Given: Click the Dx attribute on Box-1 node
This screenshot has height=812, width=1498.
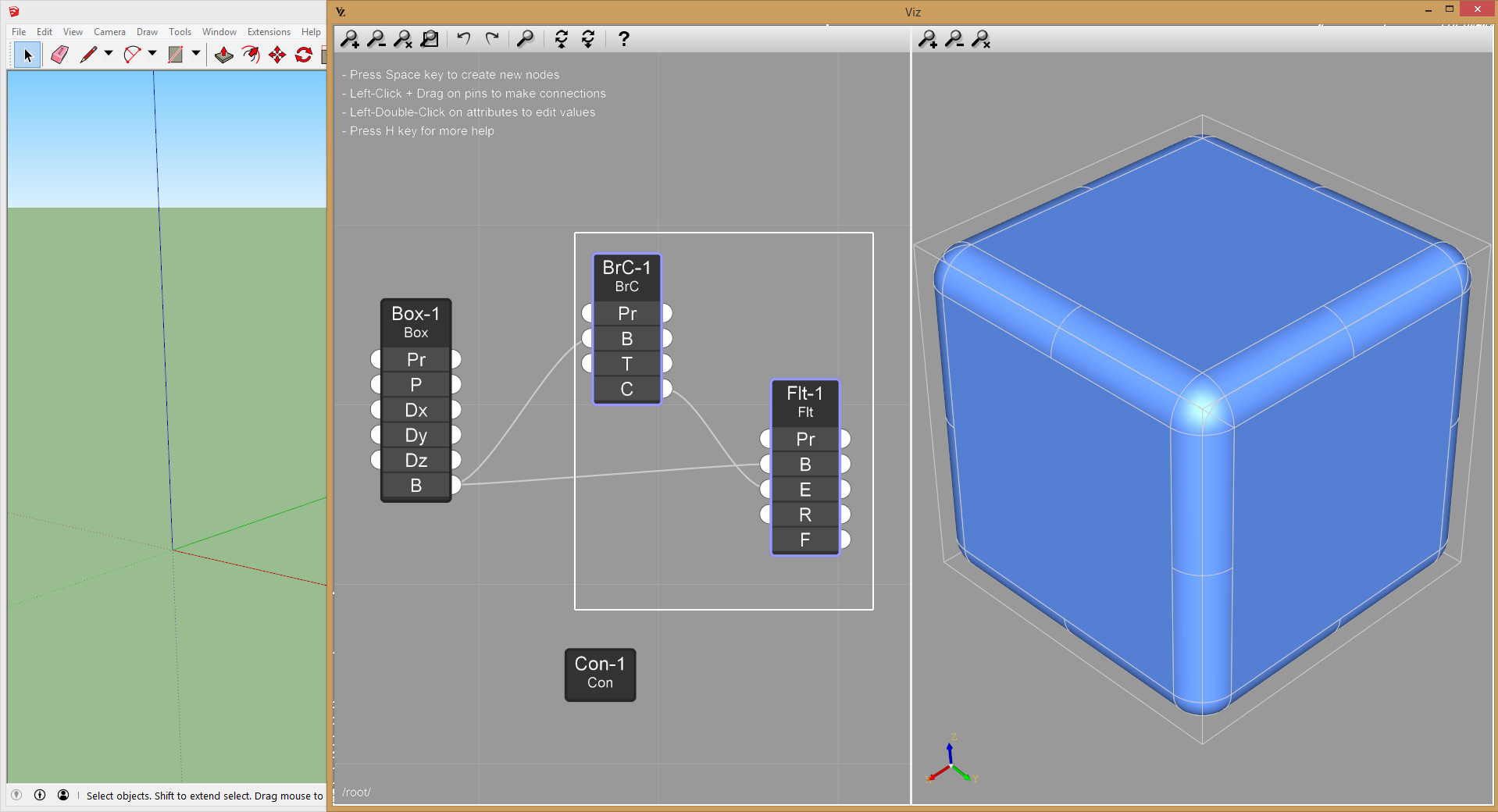Looking at the screenshot, I should click(x=416, y=410).
